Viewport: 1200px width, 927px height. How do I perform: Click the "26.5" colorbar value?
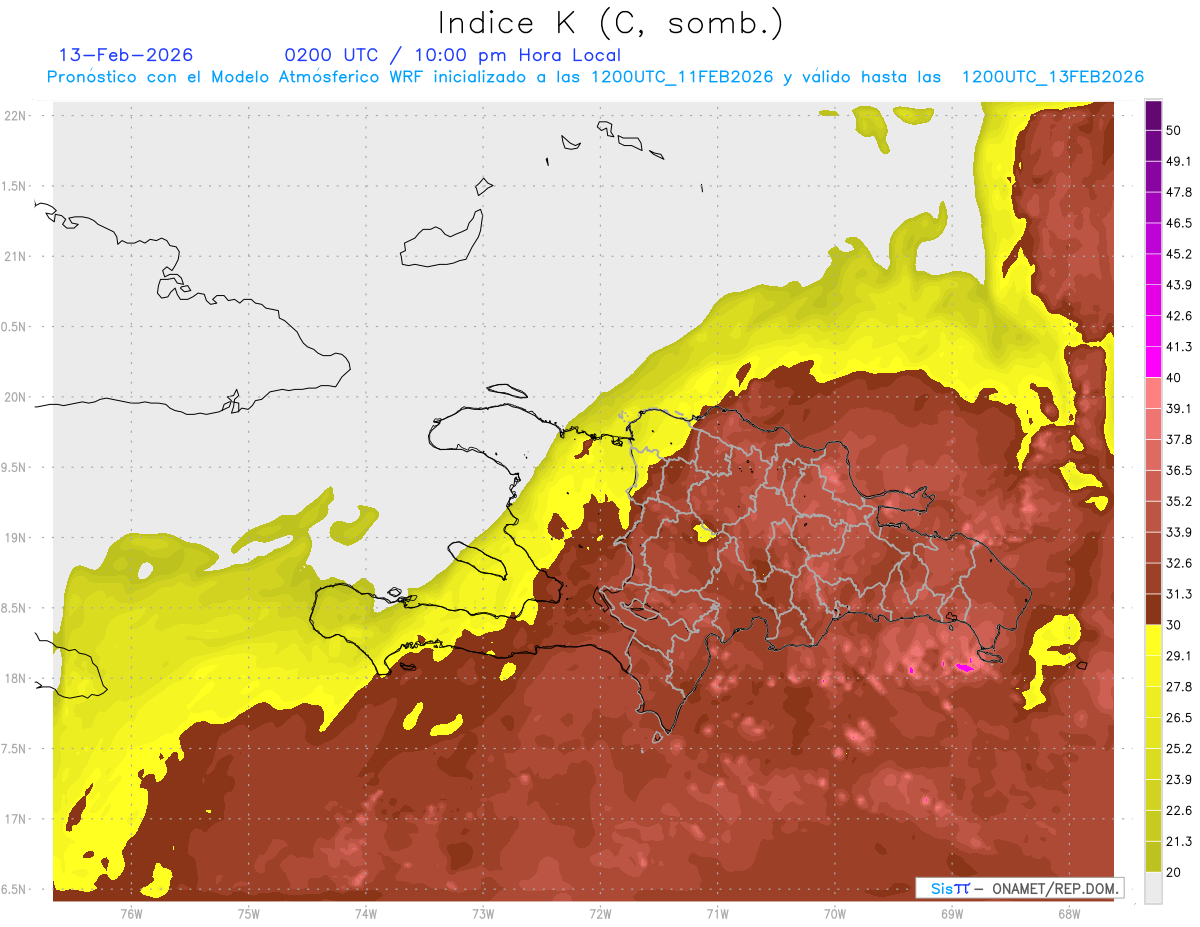point(1179,718)
